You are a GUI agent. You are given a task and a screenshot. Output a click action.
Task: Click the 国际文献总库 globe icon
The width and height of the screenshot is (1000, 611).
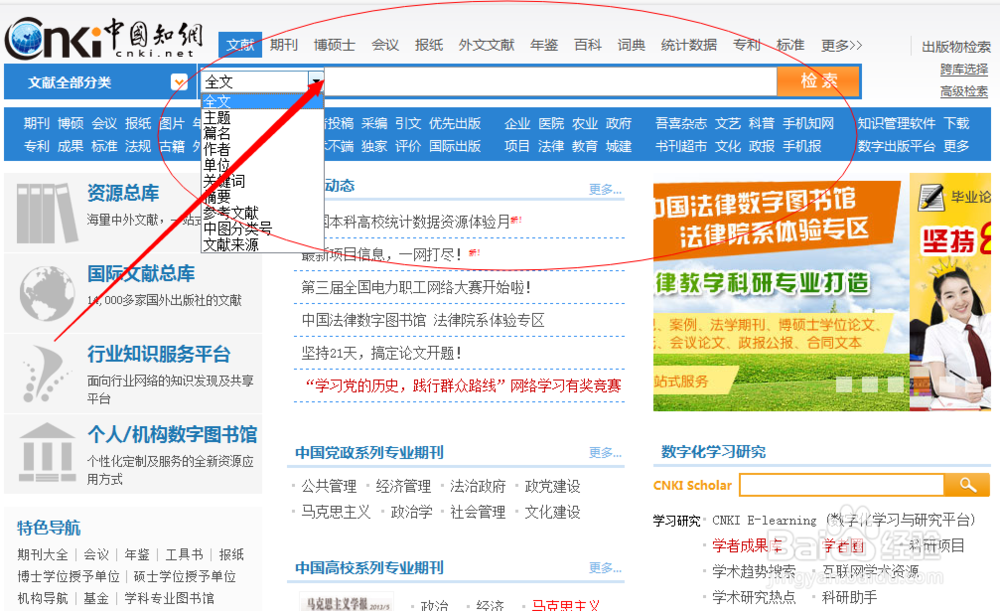click(x=47, y=294)
